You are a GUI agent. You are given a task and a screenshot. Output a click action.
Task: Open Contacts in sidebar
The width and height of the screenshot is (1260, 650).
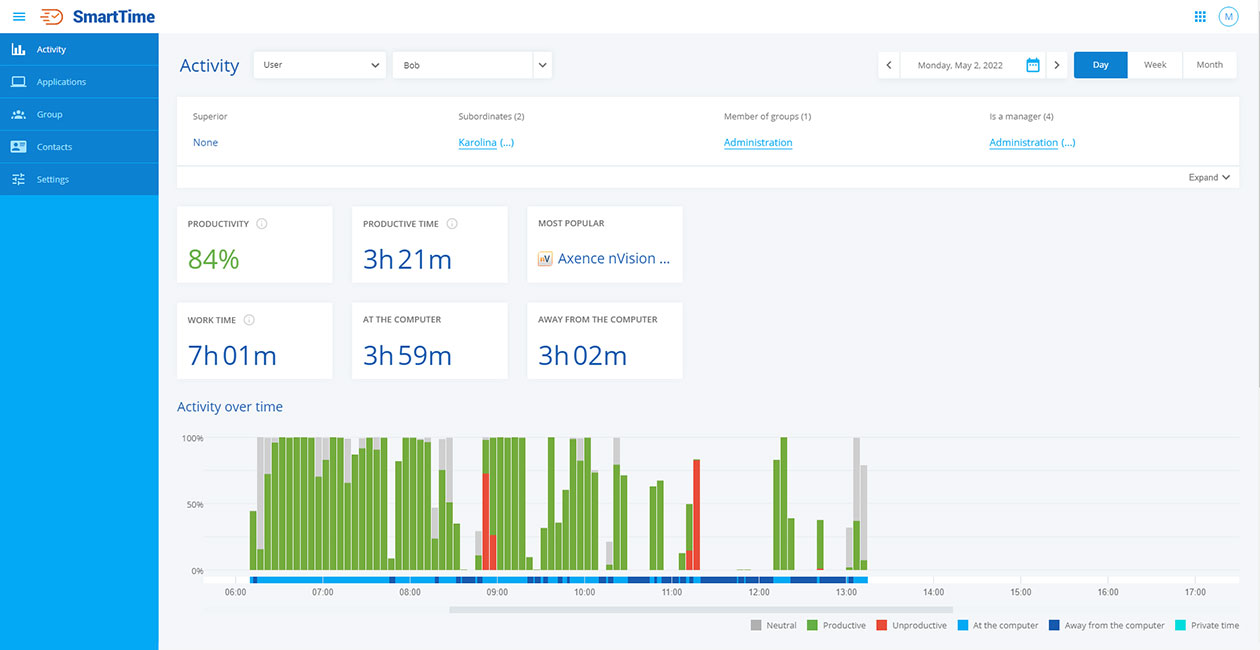point(79,147)
